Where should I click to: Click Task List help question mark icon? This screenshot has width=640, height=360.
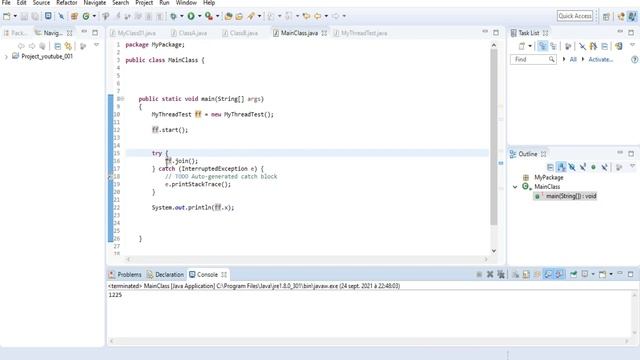634,60
